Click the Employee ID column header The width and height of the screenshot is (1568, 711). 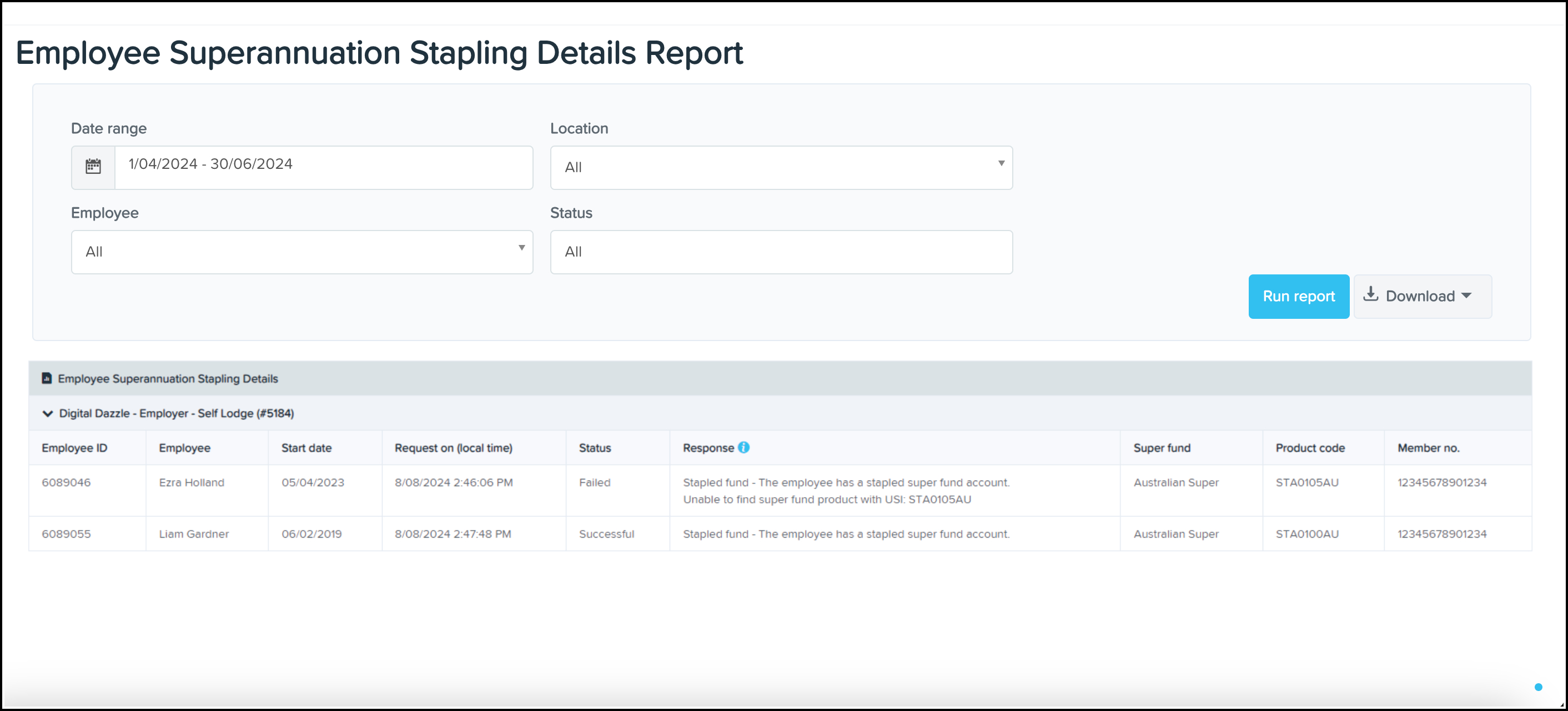tap(74, 447)
